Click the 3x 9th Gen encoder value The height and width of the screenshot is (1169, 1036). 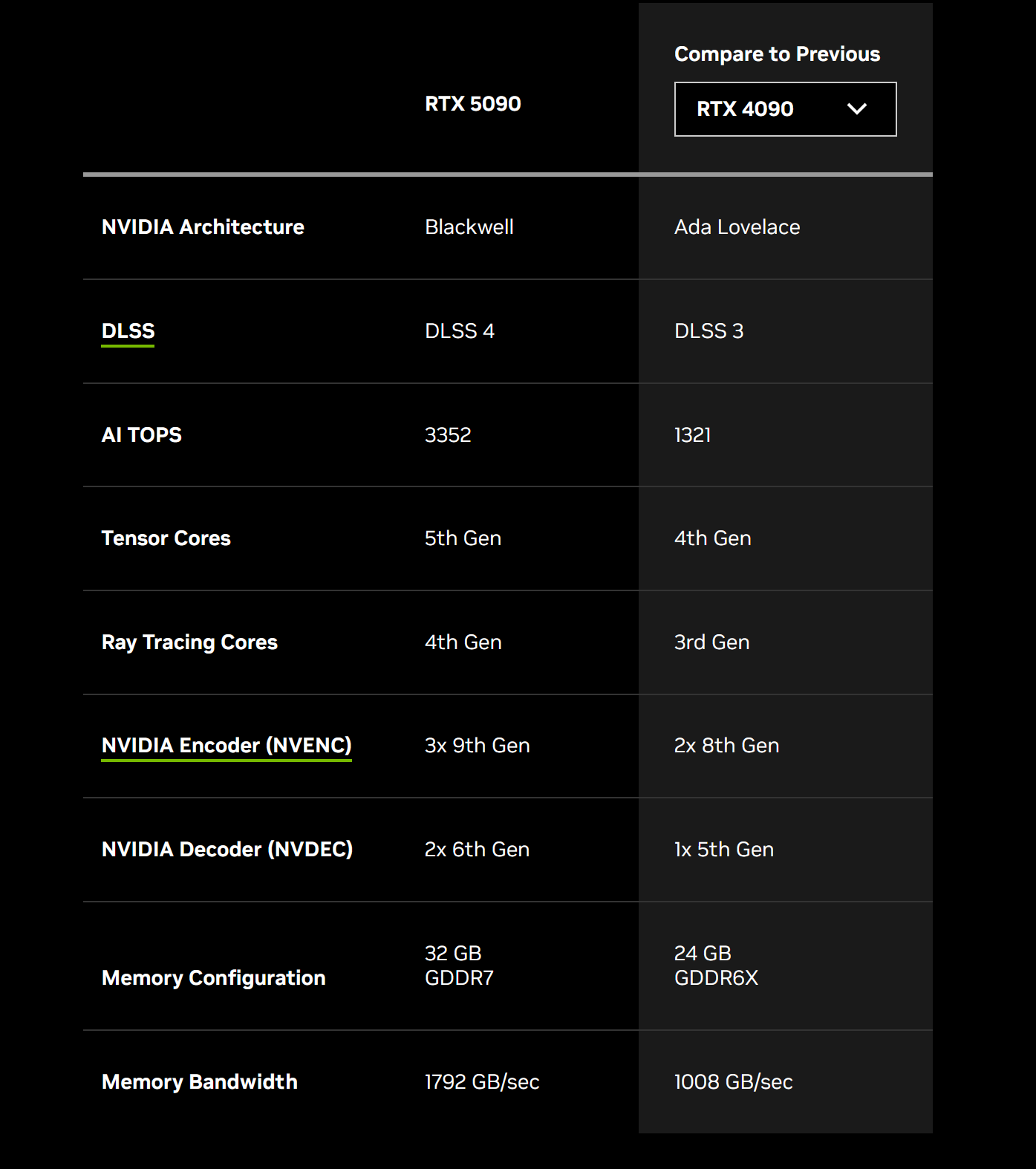478,746
